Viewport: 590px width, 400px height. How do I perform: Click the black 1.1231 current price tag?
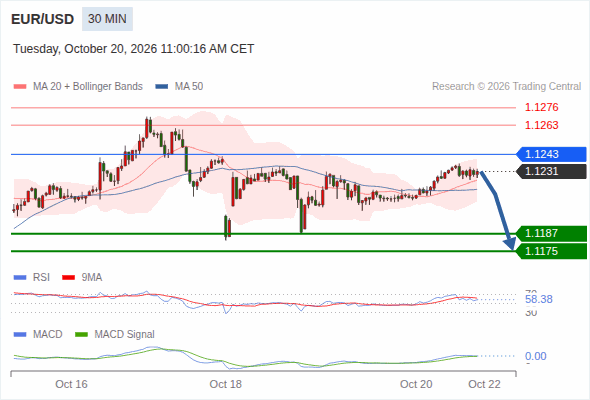pyautogui.click(x=551, y=171)
